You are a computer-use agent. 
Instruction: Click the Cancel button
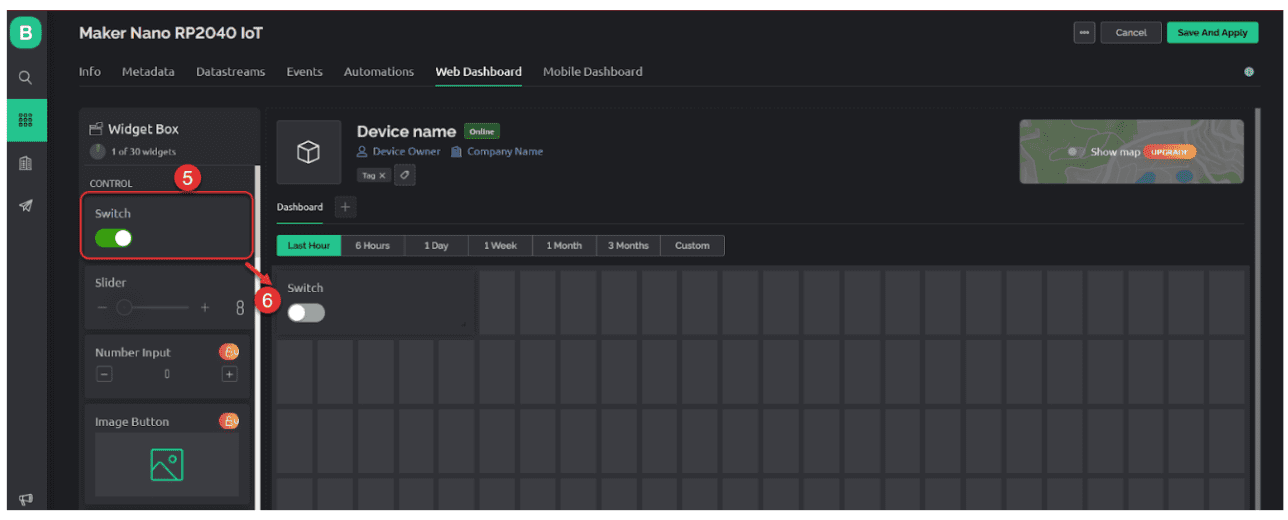coord(1131,33)
